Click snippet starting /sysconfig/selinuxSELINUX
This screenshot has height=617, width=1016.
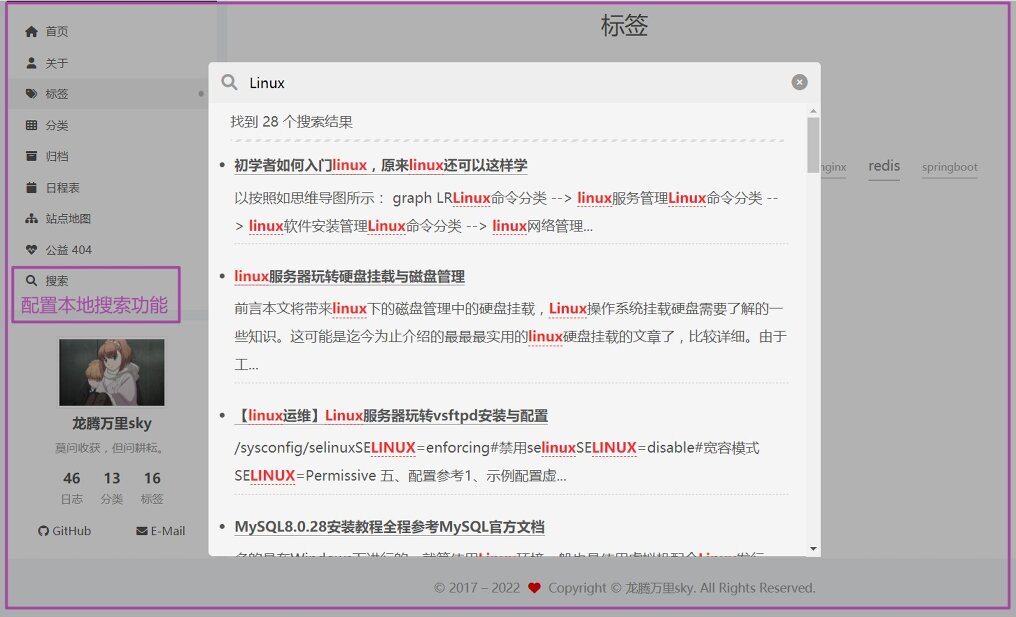pyautogui.click(x=496, y=461)
